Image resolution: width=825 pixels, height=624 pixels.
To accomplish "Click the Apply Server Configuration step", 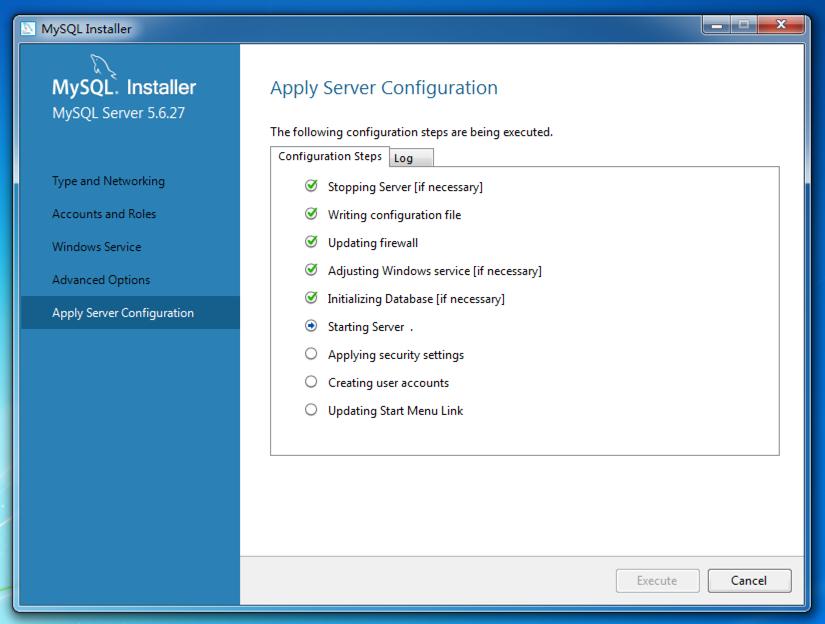I will [x=124, y=312].
